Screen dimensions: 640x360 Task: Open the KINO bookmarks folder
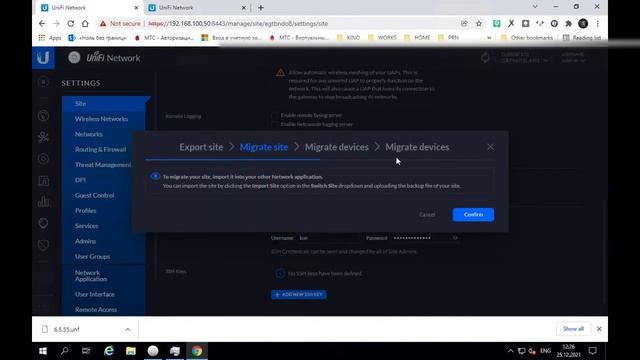pyautogui.click(x=349, y=38)
